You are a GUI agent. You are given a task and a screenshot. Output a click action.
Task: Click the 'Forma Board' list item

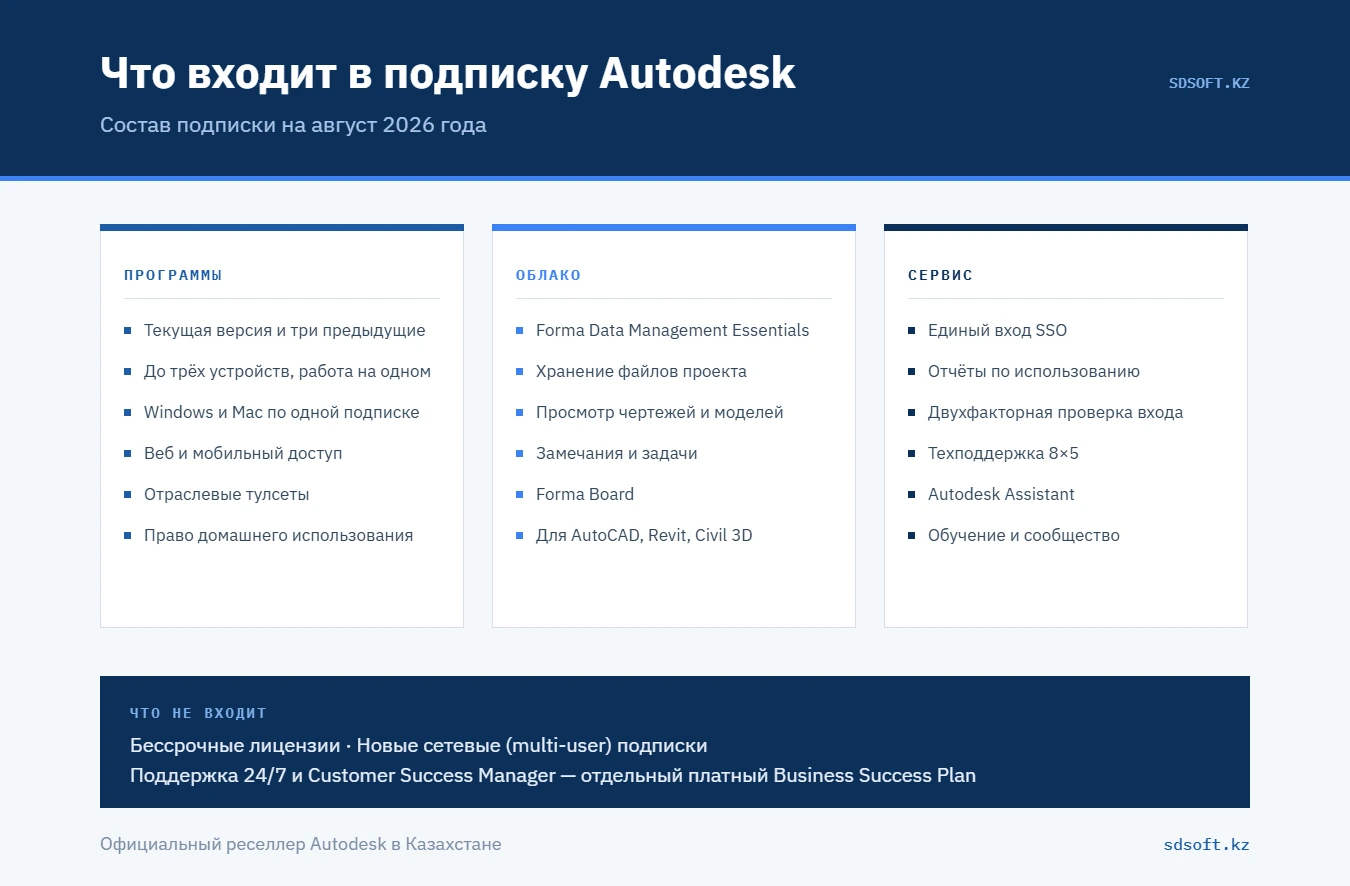tap(584, 494)
